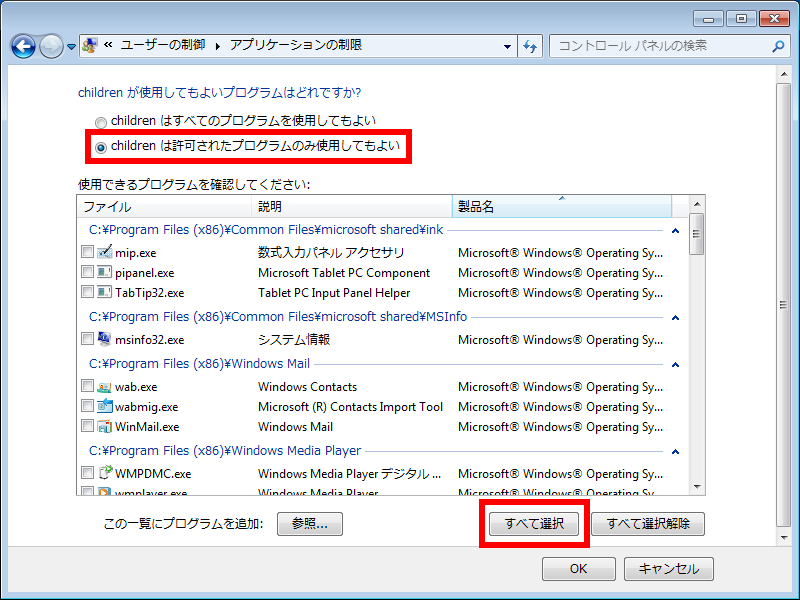Click the Back navigation arrow button
The image size is (800, 600).
pyautogui.click(x=23, y=46)
